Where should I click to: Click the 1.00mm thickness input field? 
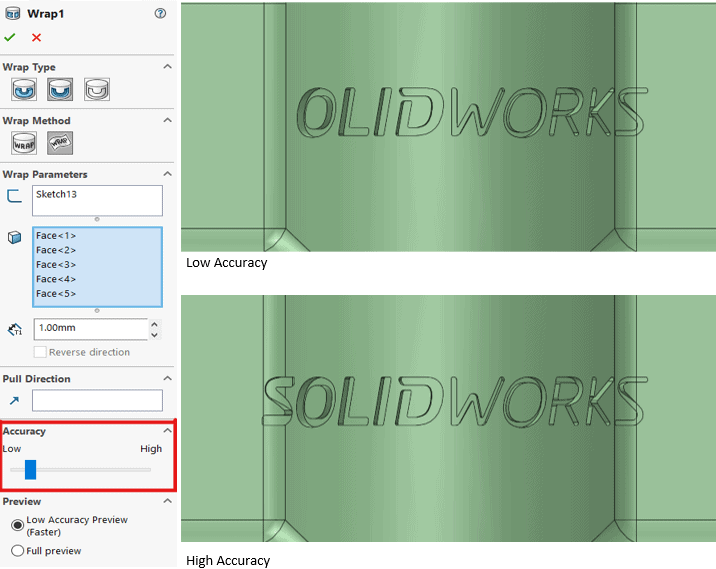click(x=91, y=329)
